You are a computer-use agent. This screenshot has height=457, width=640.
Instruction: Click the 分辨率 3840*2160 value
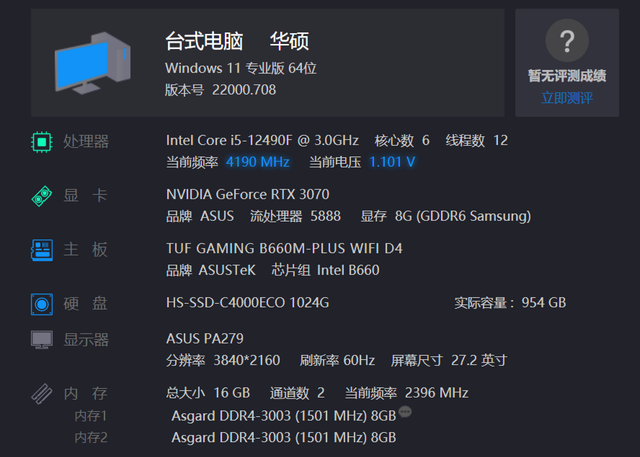pyautogui.click(x=223, y=361)
